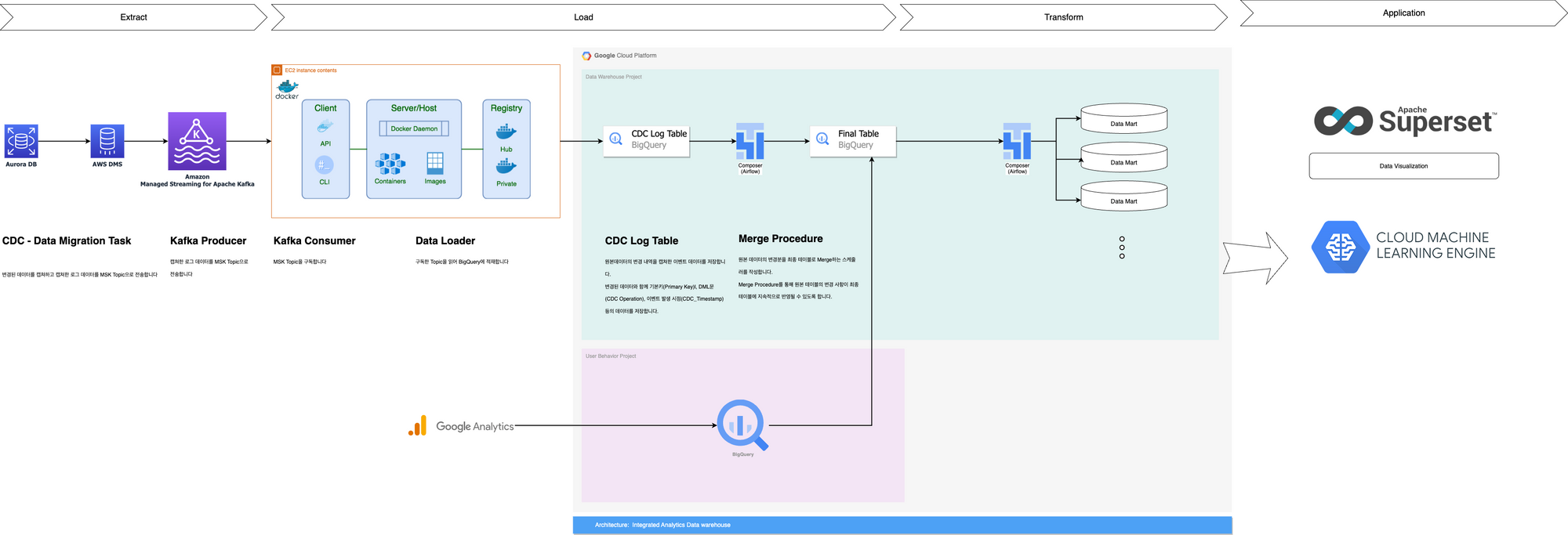Select the Docker Hub registry icon

click(506, 132)
